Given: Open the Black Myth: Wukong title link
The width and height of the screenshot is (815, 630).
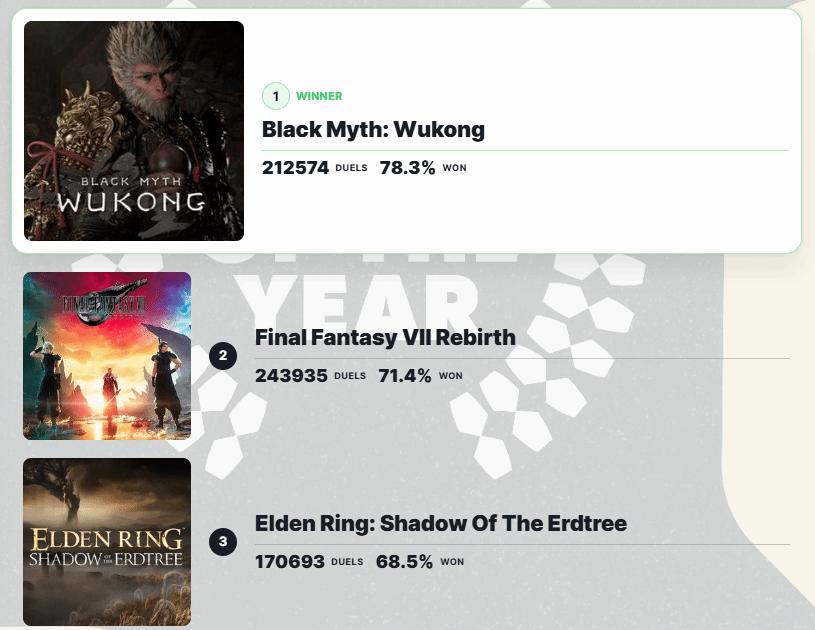Looking at the screenshot, I should (373, 129).
